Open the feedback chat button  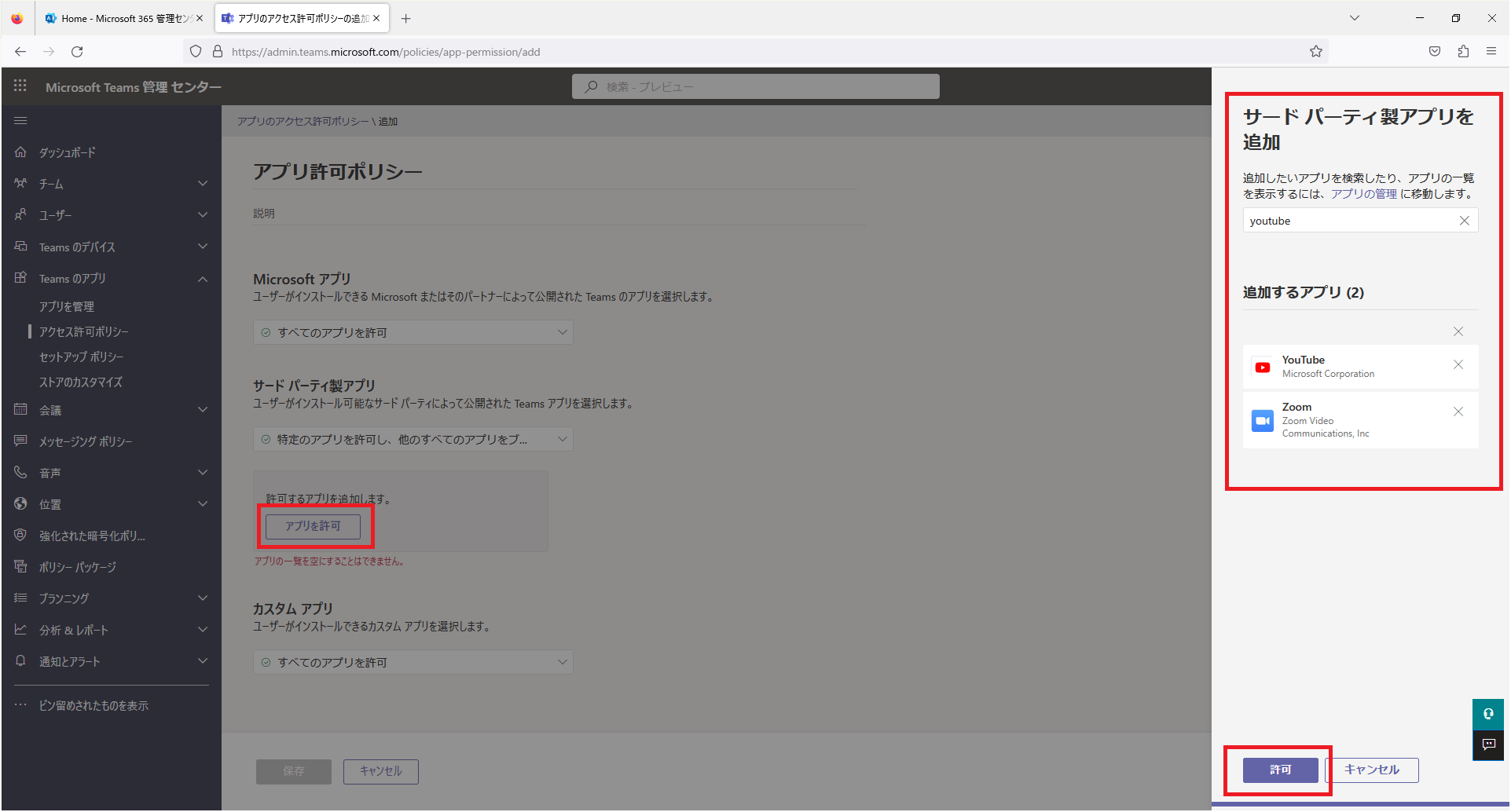click(1488, 745)
